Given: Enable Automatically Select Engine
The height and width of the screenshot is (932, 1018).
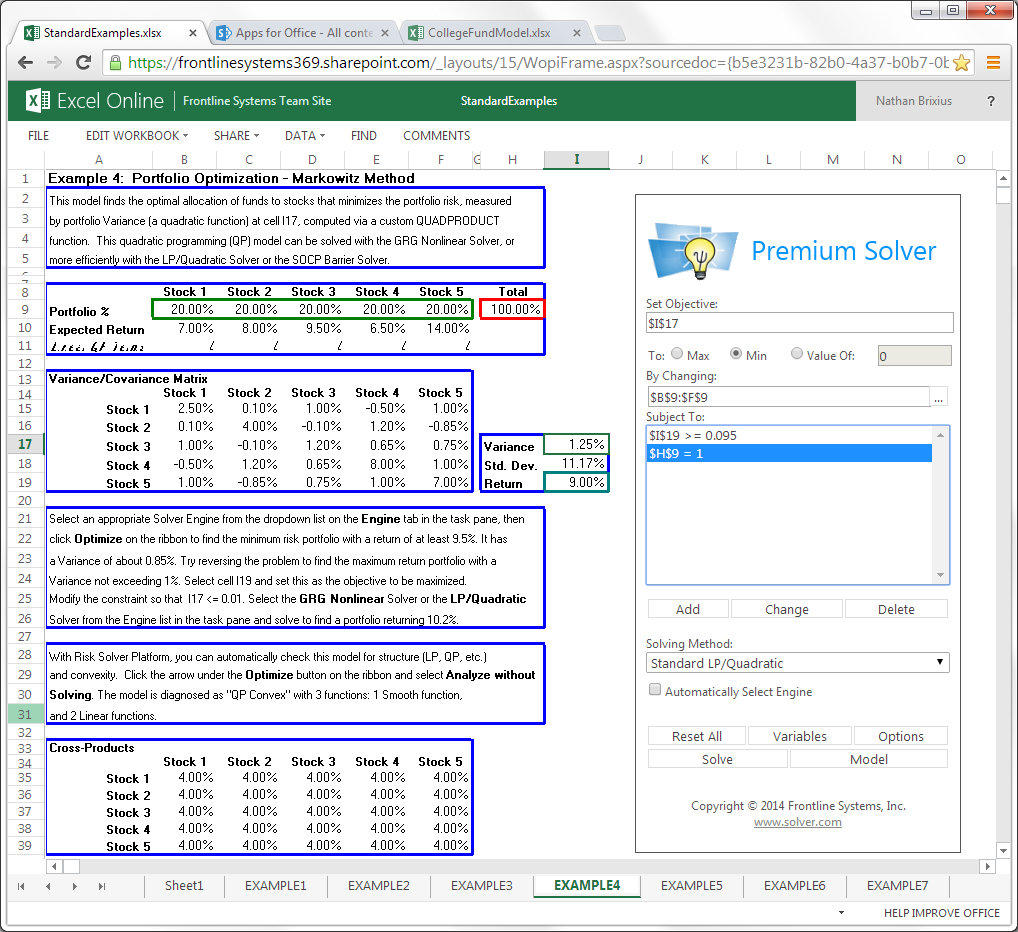Looking at the screenshot, I should point(655,690).
